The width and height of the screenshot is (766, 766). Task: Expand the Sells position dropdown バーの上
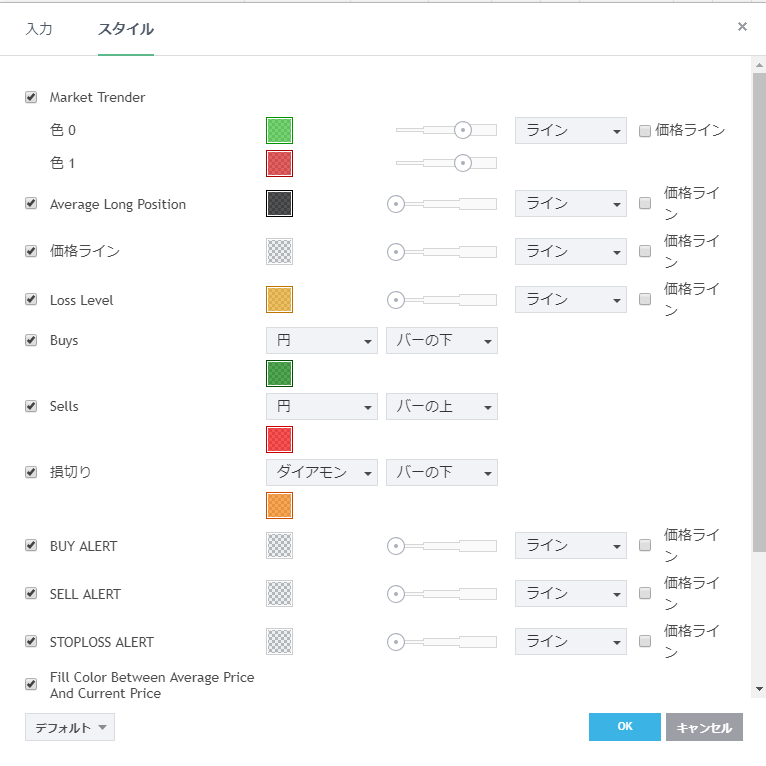pos(441,407)
